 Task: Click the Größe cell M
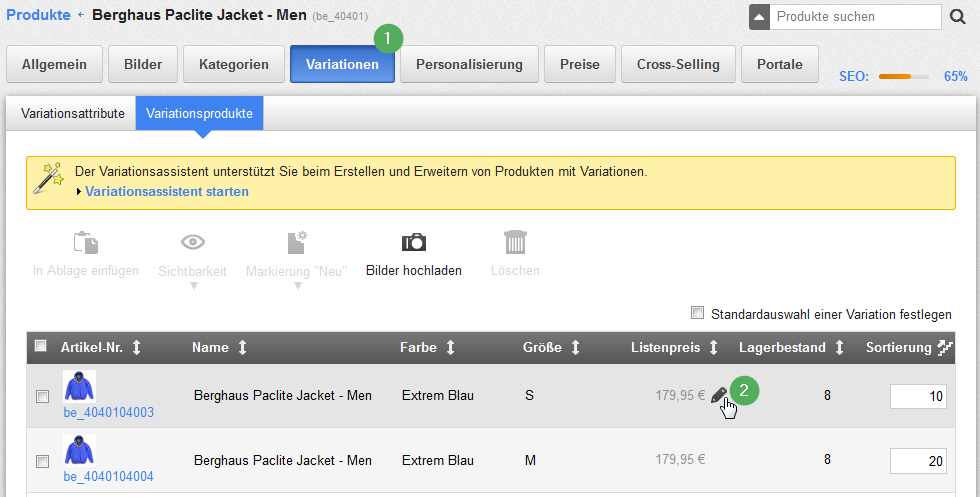531,461
